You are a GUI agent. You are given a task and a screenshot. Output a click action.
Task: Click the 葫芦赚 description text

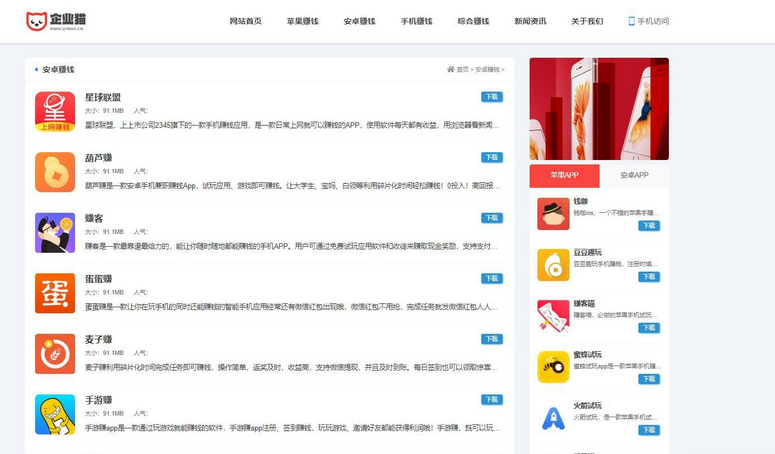292,186
